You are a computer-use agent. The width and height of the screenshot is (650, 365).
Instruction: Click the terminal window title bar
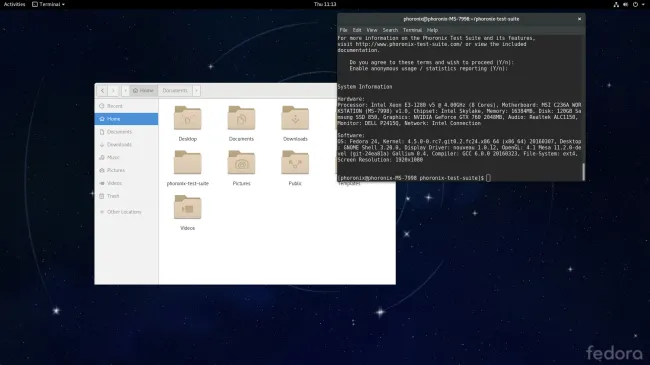click(x=461, y=19)
